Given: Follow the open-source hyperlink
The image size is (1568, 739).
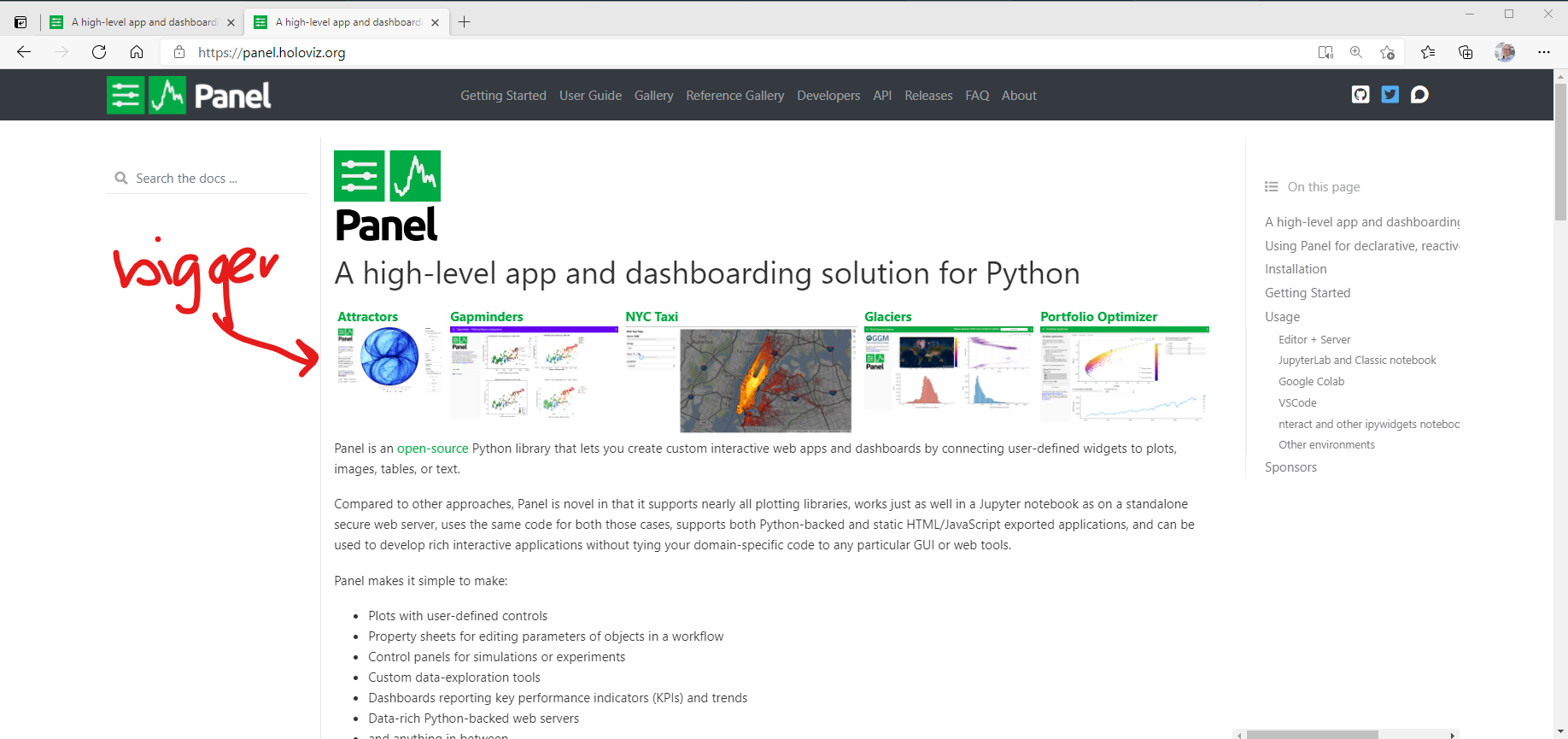Looking at the screenshot, I should [432, 449].
